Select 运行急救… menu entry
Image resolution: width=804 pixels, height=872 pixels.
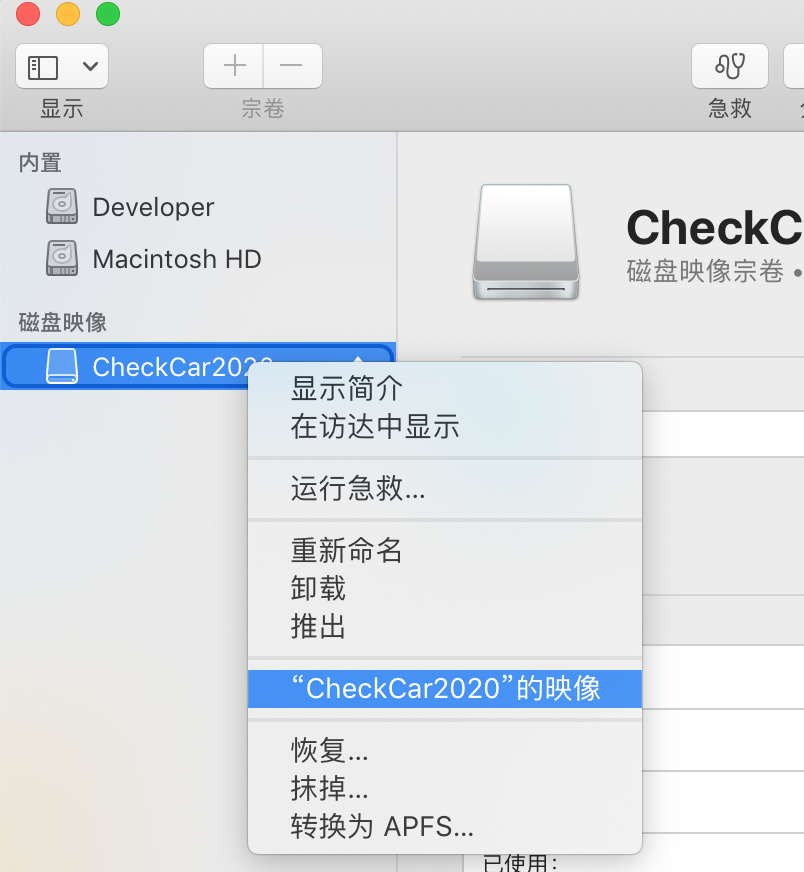pyautogui.click(x=358, y=488)
